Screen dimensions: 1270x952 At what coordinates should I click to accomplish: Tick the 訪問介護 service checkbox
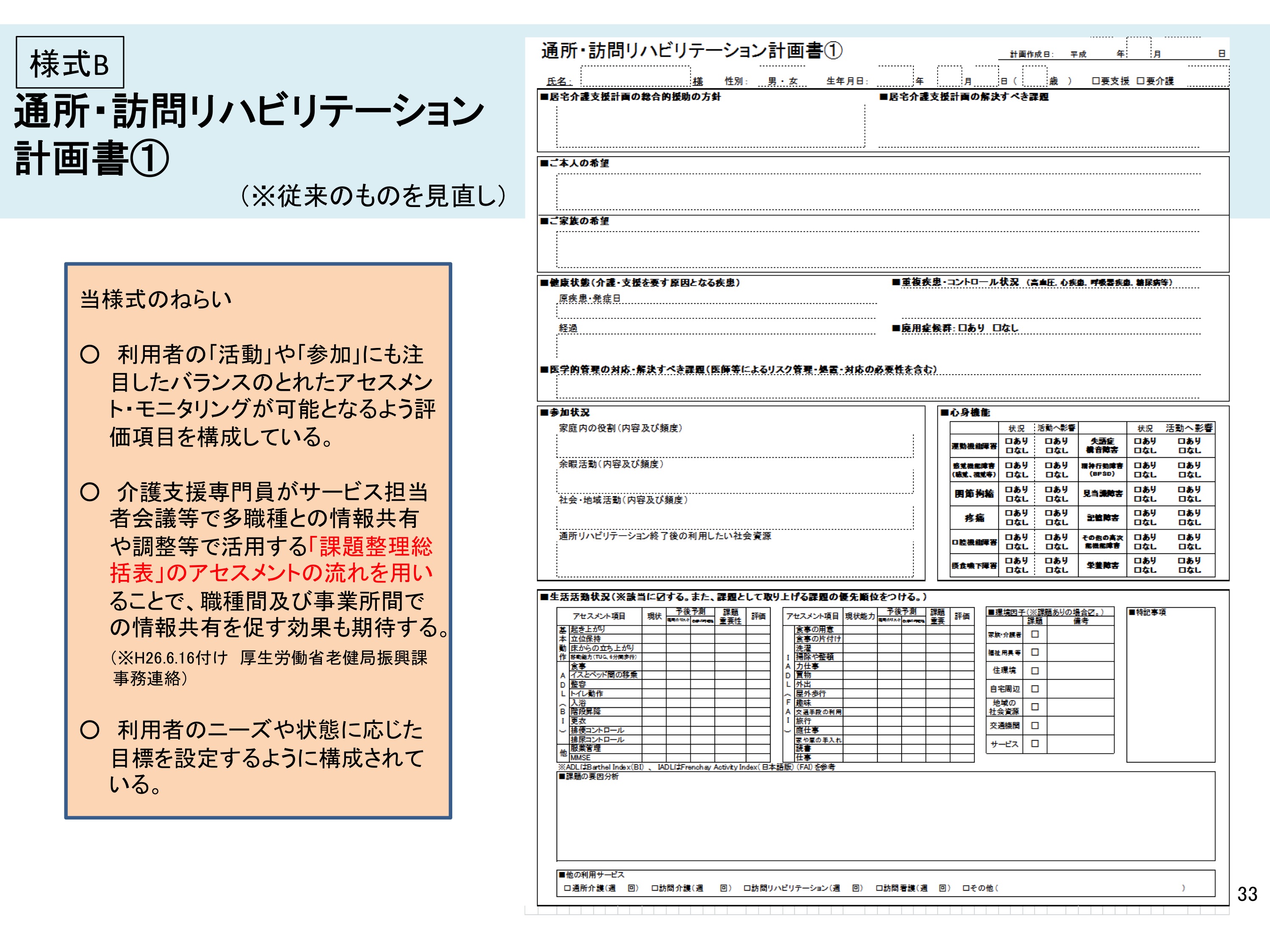point(655,888)
